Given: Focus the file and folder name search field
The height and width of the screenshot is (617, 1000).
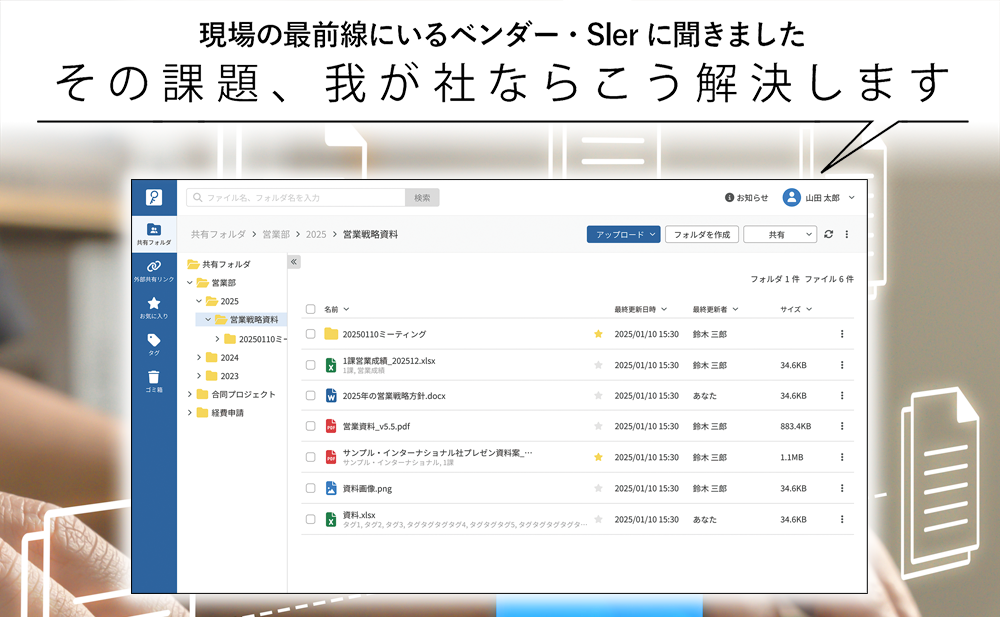Looking at the screenshot, I should pos(296,198).
